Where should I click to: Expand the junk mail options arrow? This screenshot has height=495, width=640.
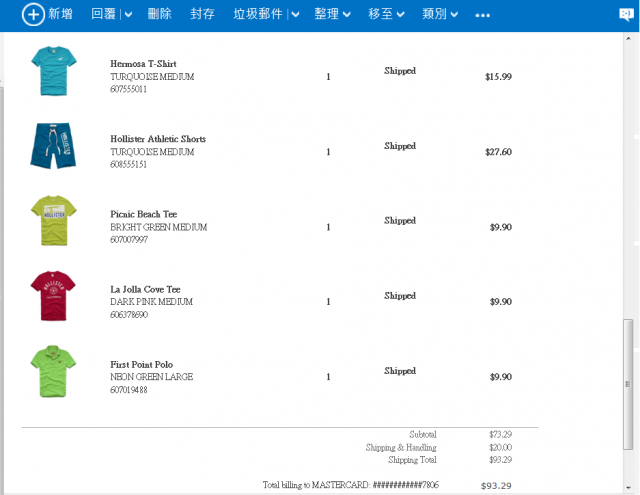pos(296,15)
